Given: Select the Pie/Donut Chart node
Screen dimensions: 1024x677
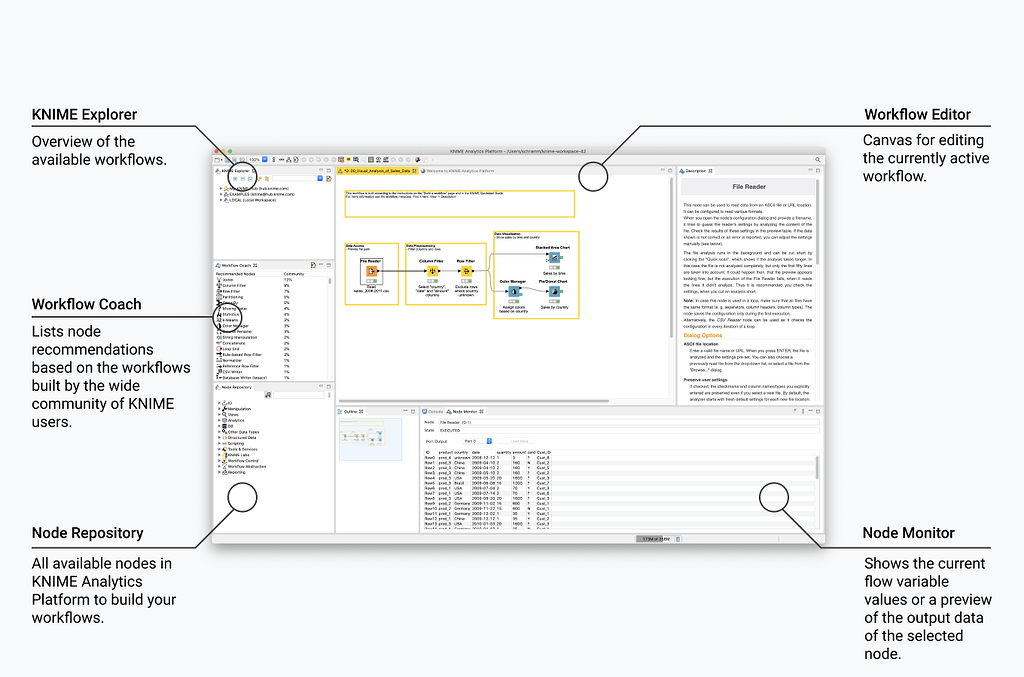Looking at the screenshot, I should (x=554, y=291).
